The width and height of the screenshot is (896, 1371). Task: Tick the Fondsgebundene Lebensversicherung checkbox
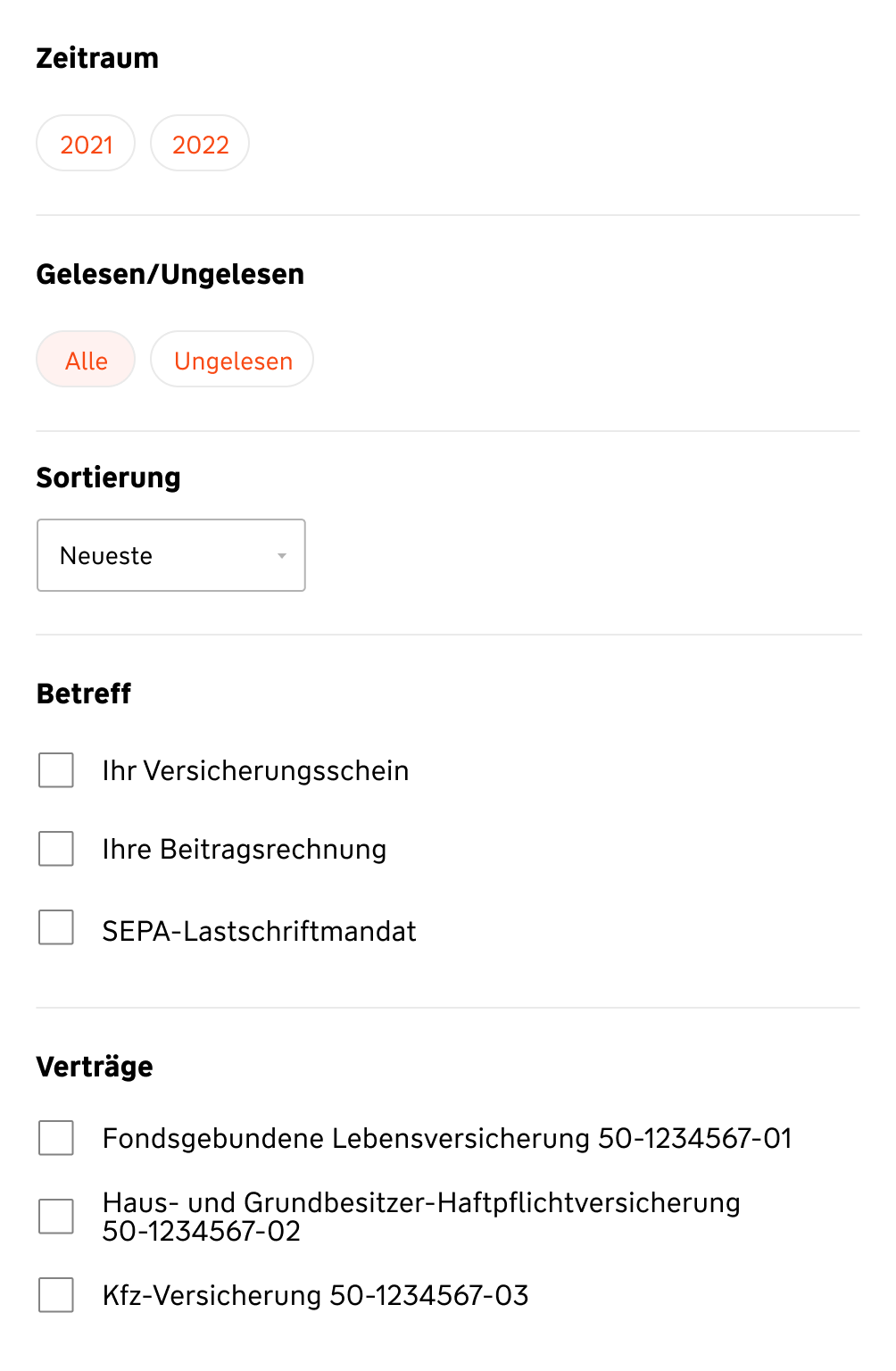(56, 1138)
